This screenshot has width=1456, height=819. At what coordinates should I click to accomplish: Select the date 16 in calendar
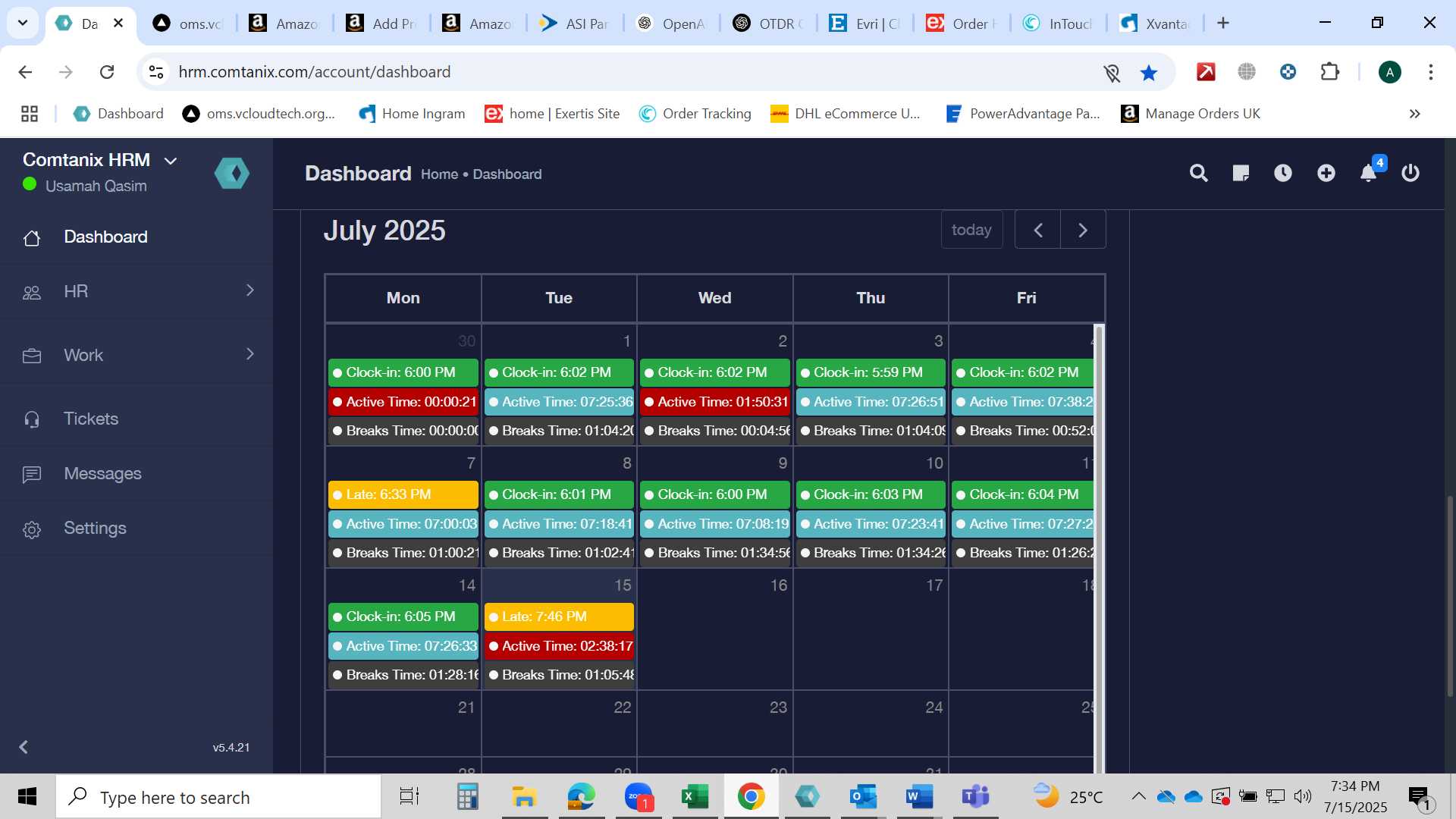(778, 585)
